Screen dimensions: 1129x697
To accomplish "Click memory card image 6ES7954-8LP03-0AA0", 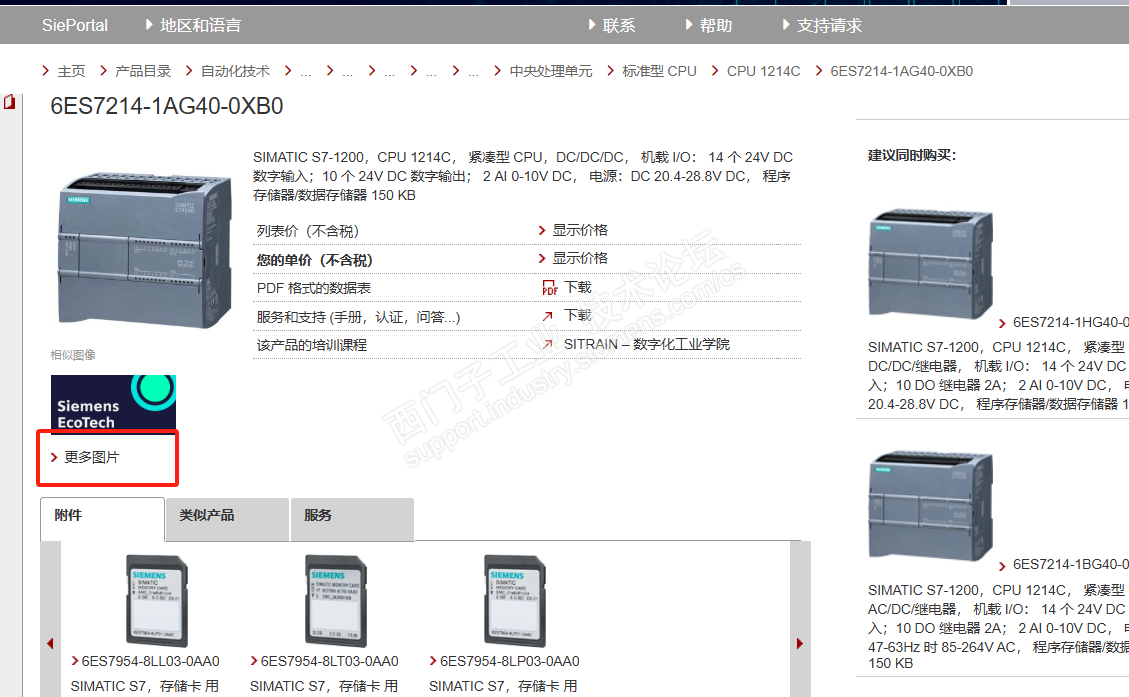I will click(515, 601).
